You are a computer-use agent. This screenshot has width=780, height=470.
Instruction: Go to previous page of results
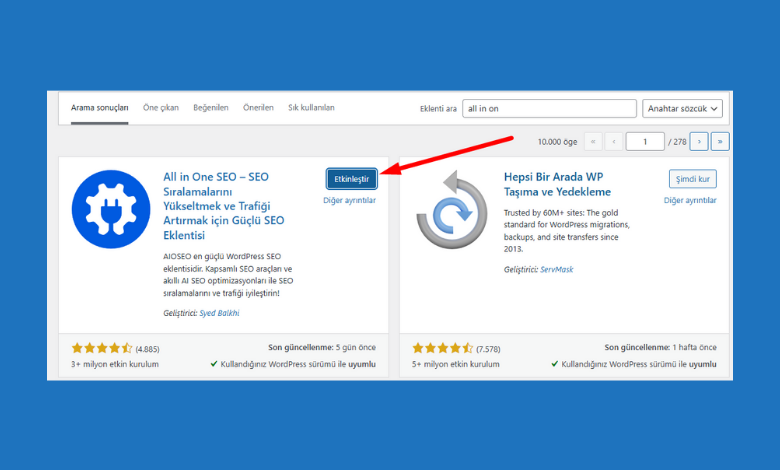point(614,142)
